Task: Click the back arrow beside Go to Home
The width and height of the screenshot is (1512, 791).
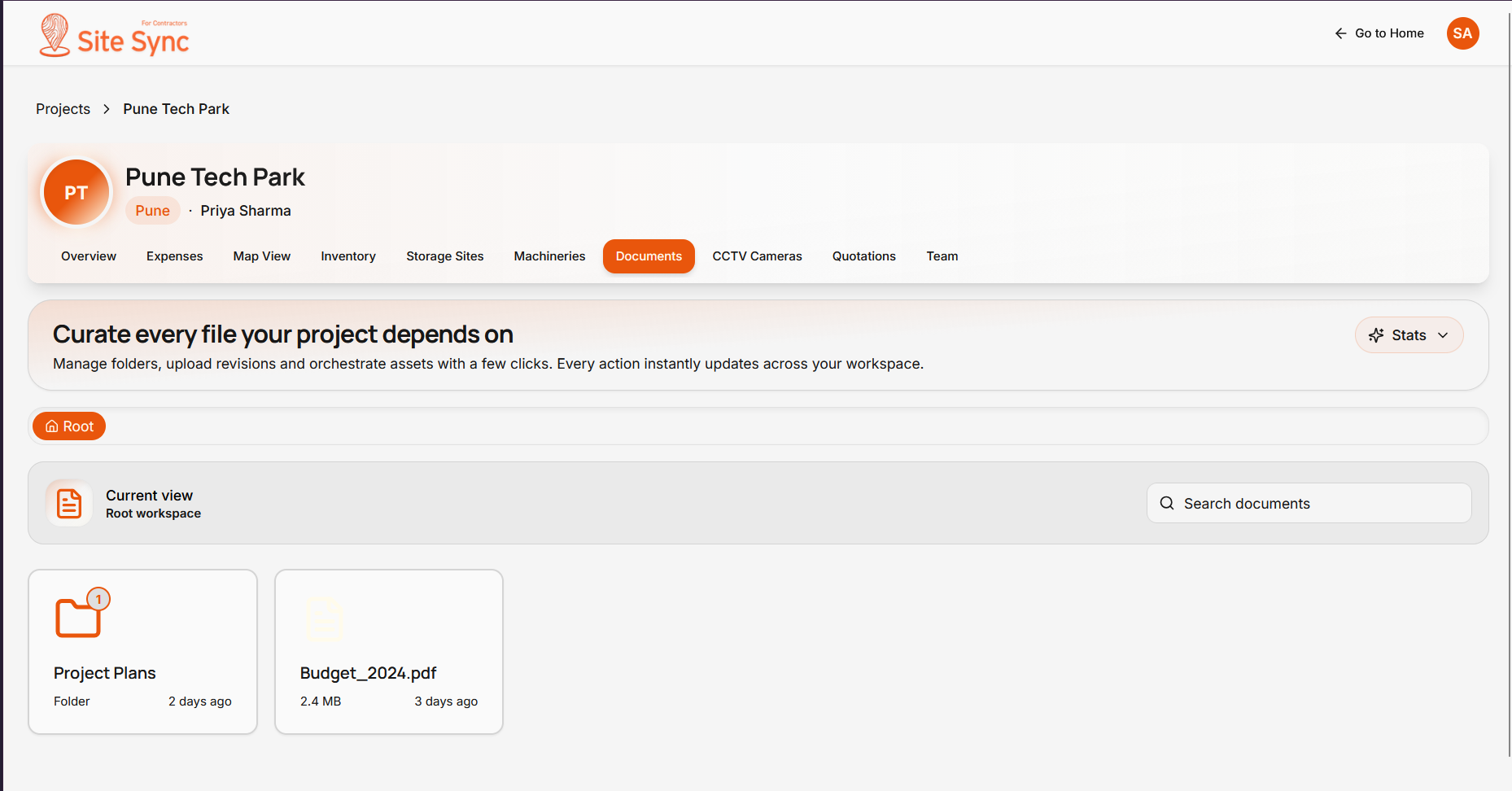Action: tap(1340, 33)
